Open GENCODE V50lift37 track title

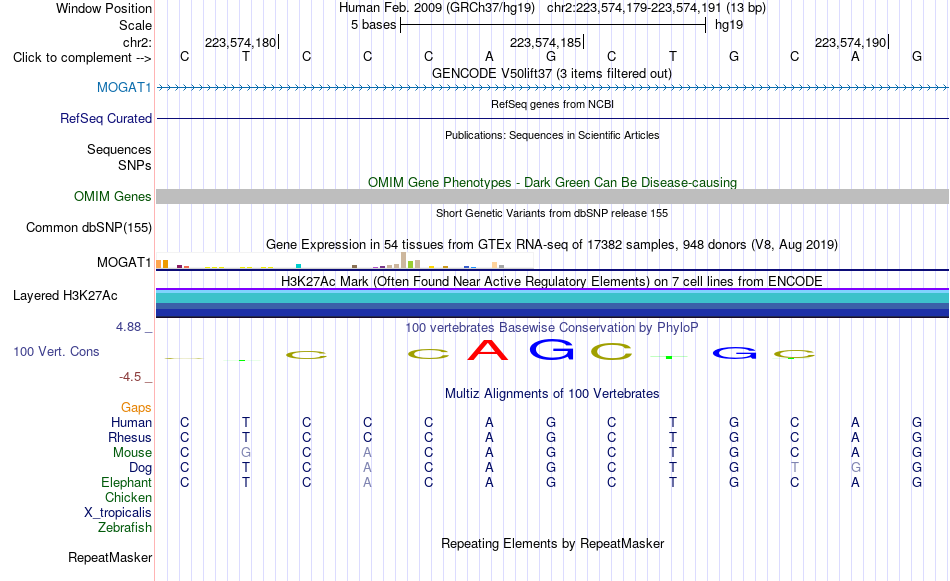pyautogui.click(x=551, y=73)
